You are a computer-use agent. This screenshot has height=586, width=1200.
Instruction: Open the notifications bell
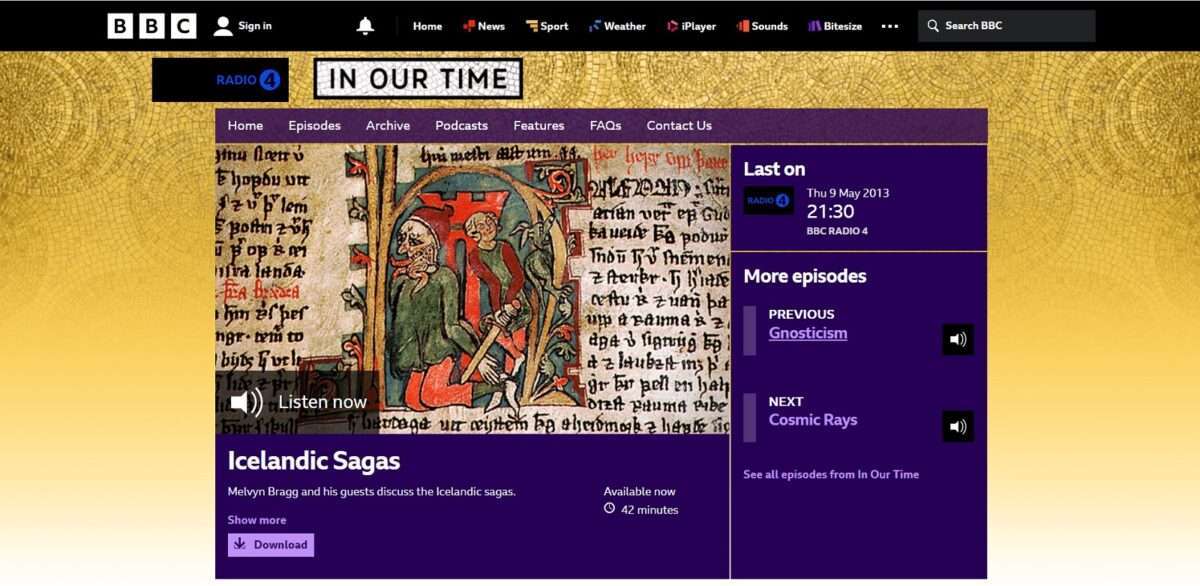tap(365, 25)
